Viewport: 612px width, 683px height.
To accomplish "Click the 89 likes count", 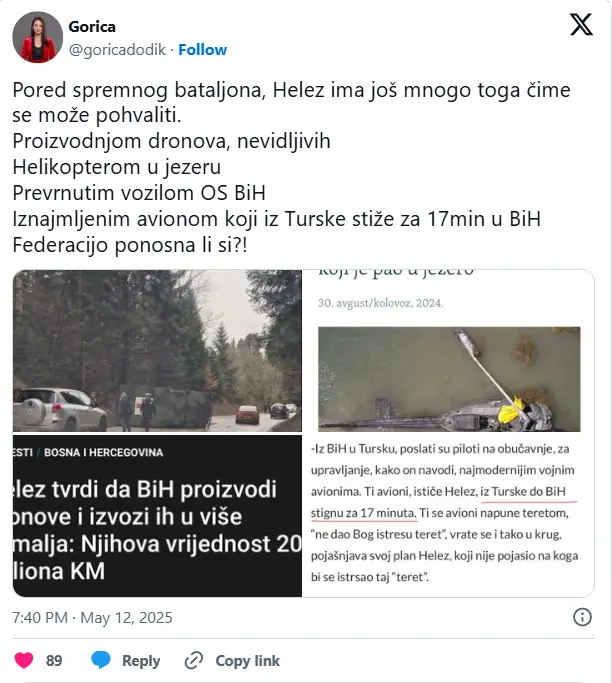I will coord(54,660).
